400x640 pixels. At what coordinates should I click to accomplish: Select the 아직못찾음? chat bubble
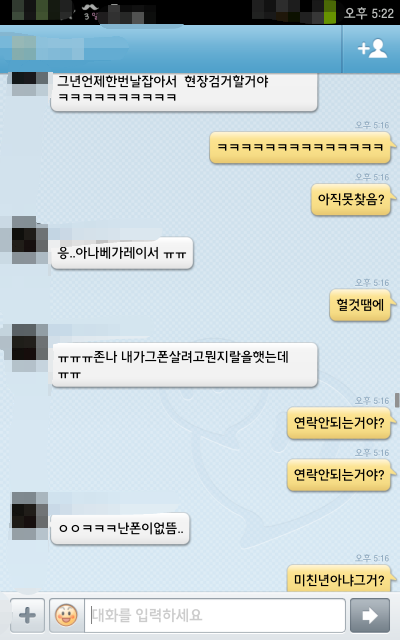point(352,200)
